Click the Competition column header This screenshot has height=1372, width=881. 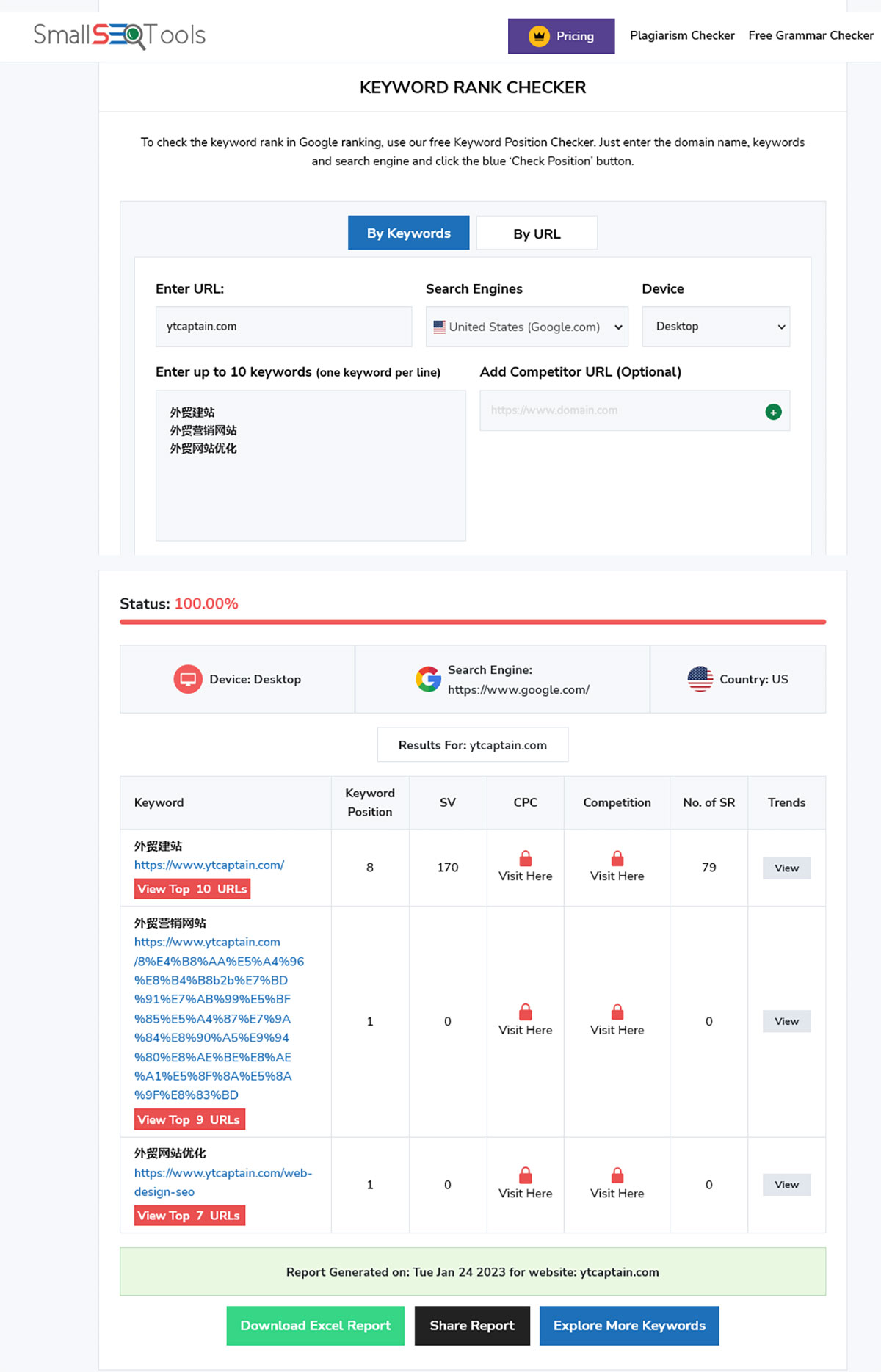[617, 802]
